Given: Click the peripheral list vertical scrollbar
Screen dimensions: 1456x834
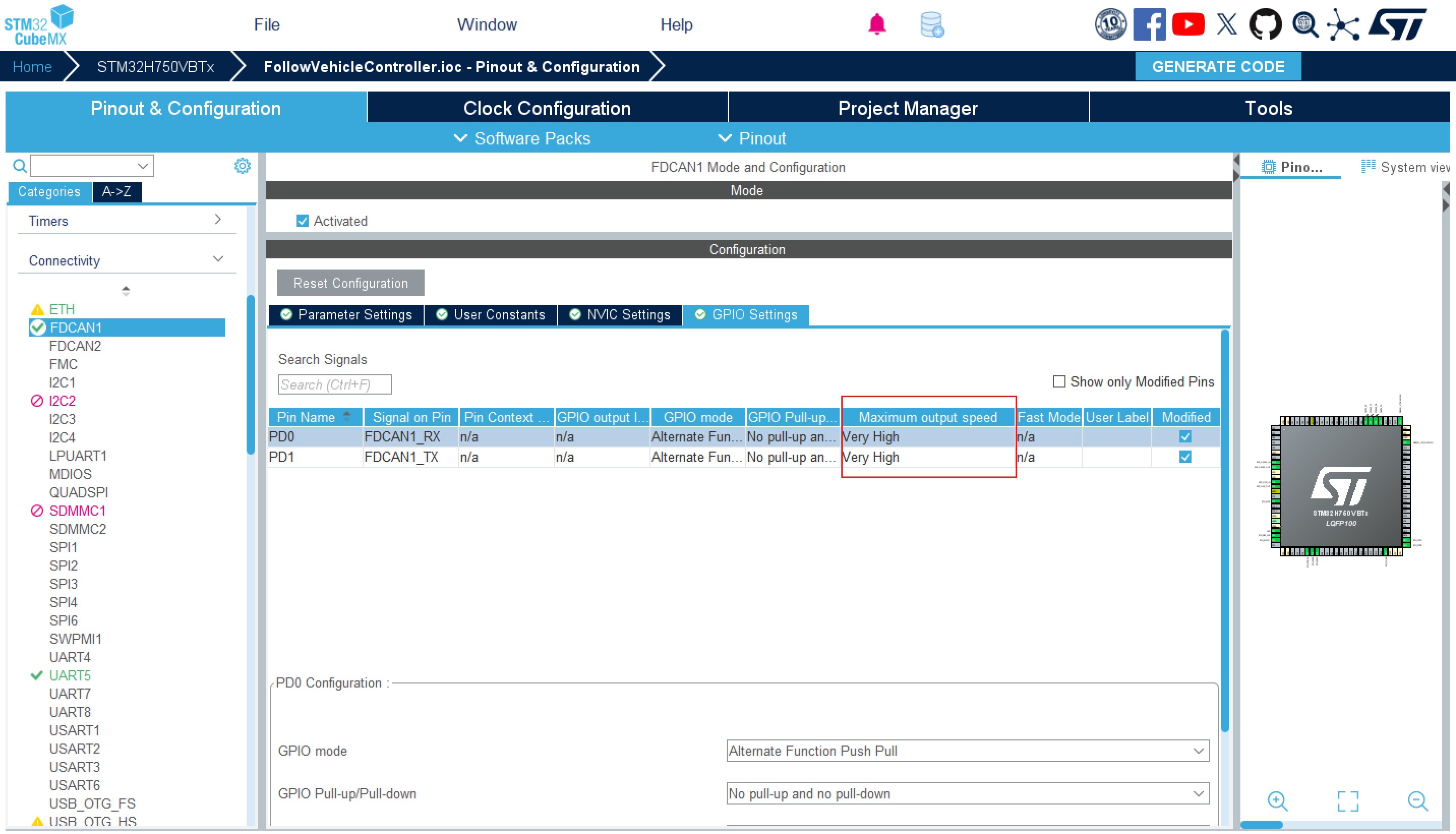Looking at the screenshot, I should click(250, 374).
